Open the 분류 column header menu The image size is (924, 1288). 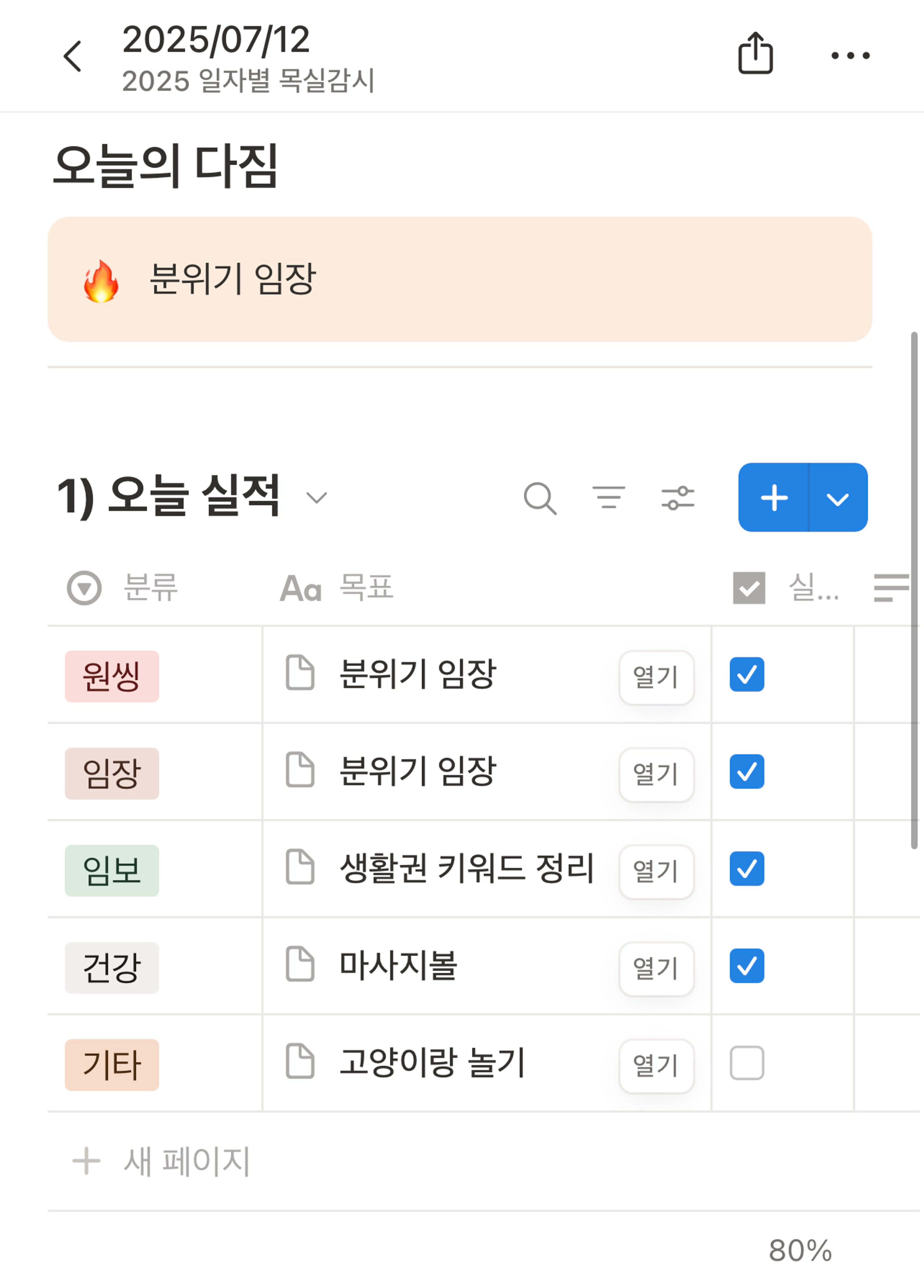122,588
